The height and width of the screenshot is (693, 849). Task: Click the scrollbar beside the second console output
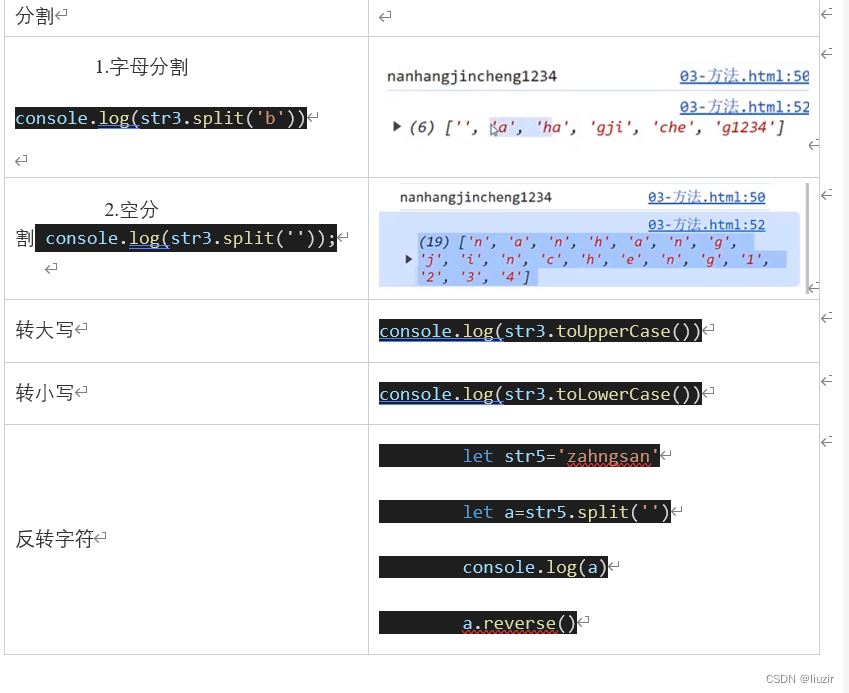pyautogui.click(x=808, y=238)
